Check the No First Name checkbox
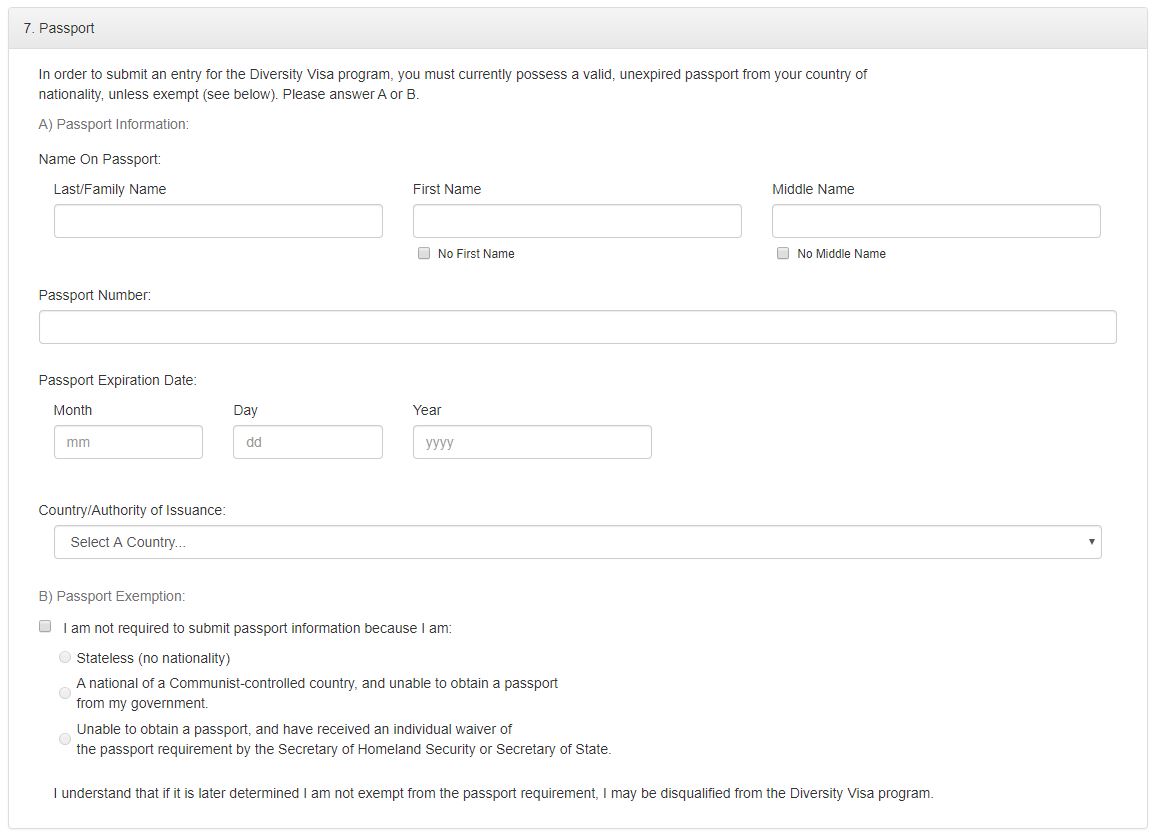This screenshot has height=838, width=1157. (424, 253)
